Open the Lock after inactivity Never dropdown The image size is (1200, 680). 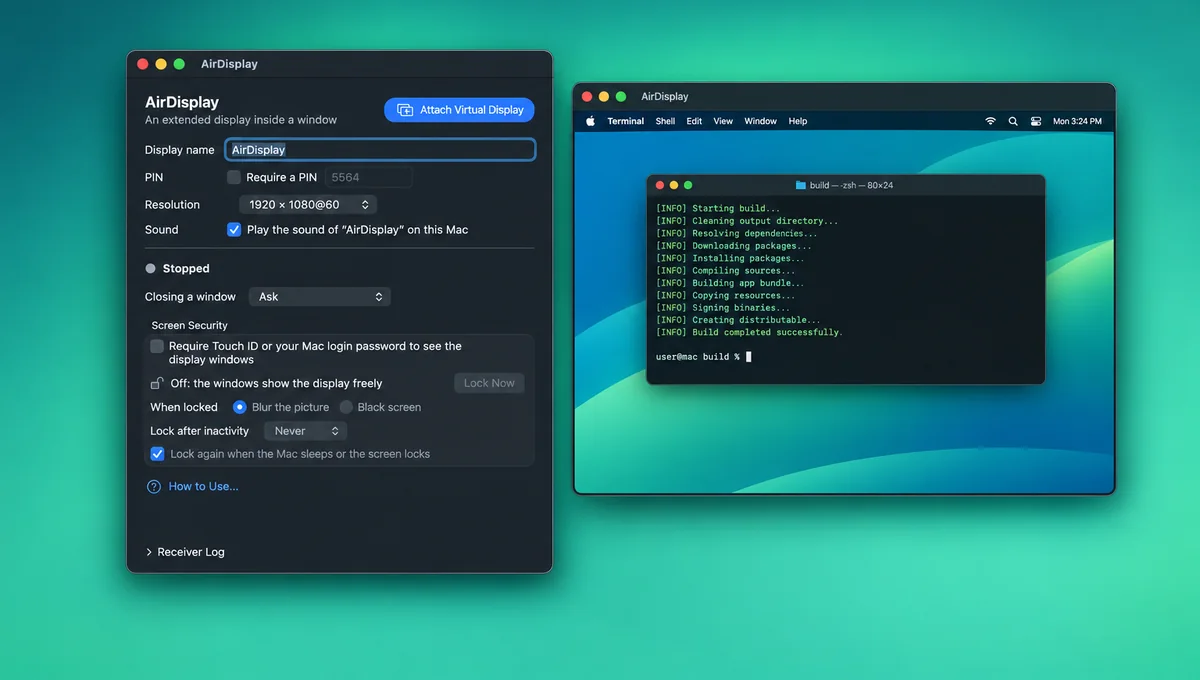[x=305, y=431]
